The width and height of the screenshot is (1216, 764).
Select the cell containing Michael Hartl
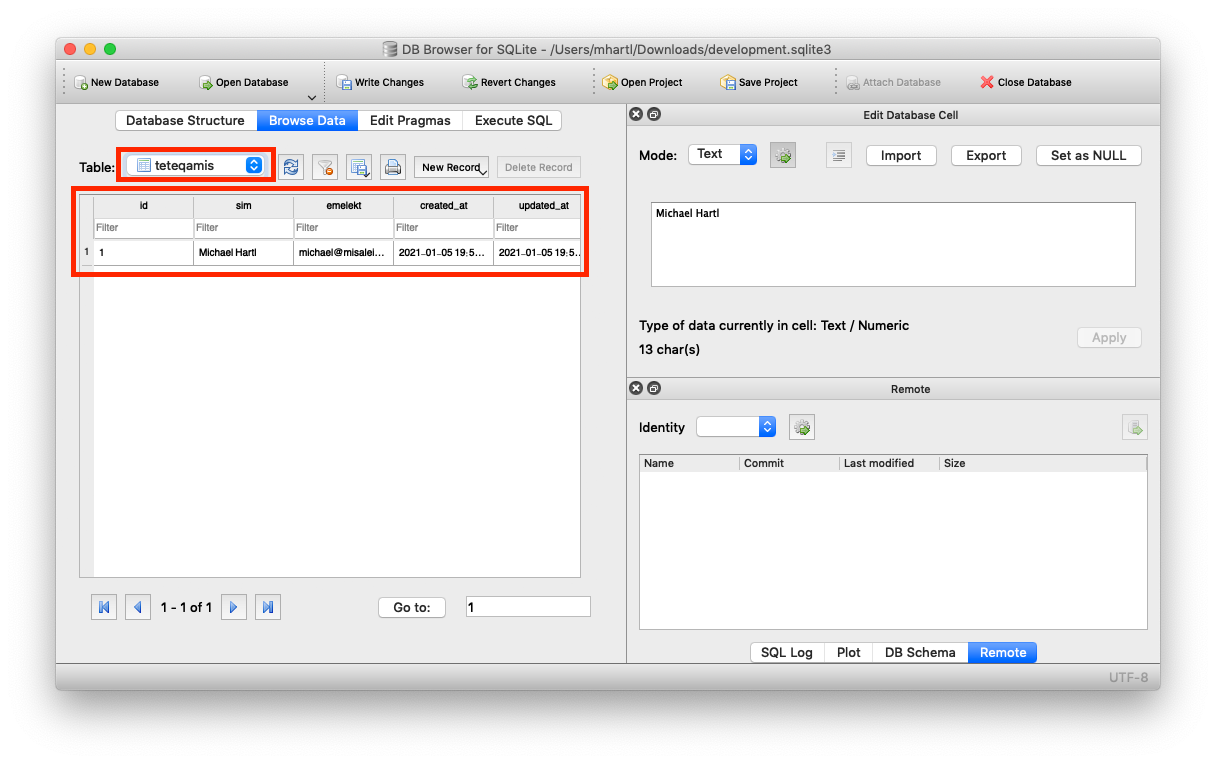click(243, 253)
